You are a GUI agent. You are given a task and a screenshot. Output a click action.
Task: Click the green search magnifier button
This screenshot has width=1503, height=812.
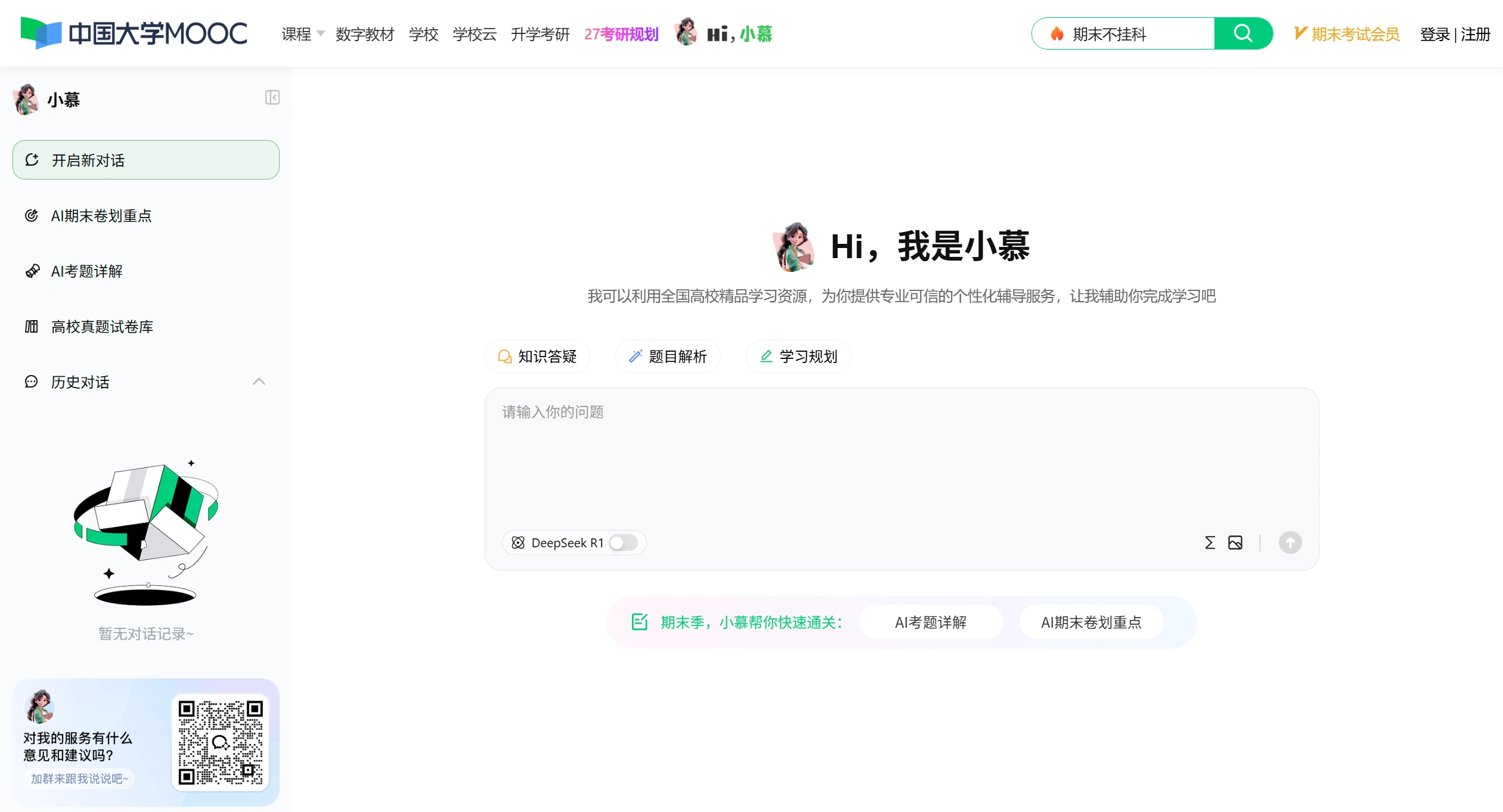click(x=1243, y=33)
